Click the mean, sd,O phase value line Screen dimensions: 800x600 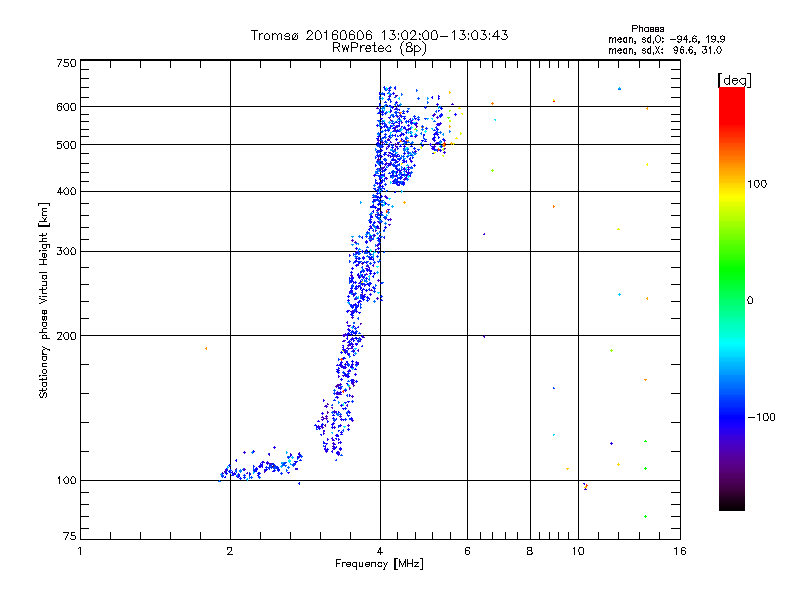click(x=666, y=39)
